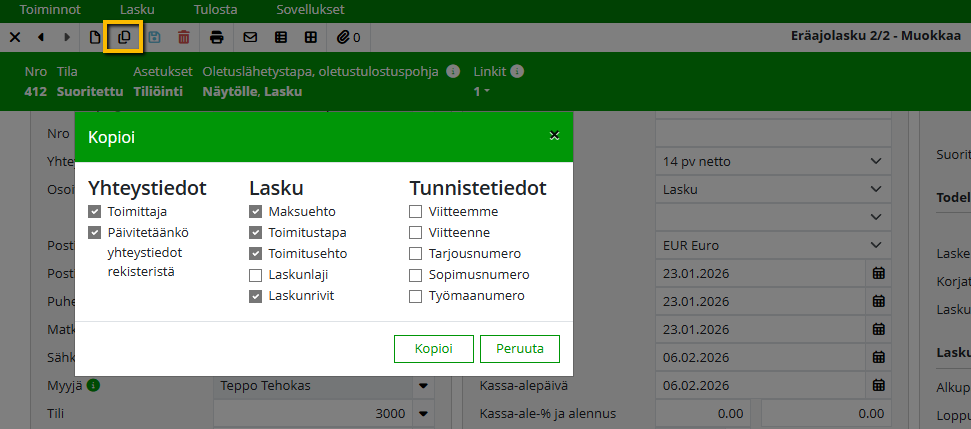Screen dimensions: 971x429
Task: Click the email envelope icon
Action: pyautogui.click(x=250, y=37)
